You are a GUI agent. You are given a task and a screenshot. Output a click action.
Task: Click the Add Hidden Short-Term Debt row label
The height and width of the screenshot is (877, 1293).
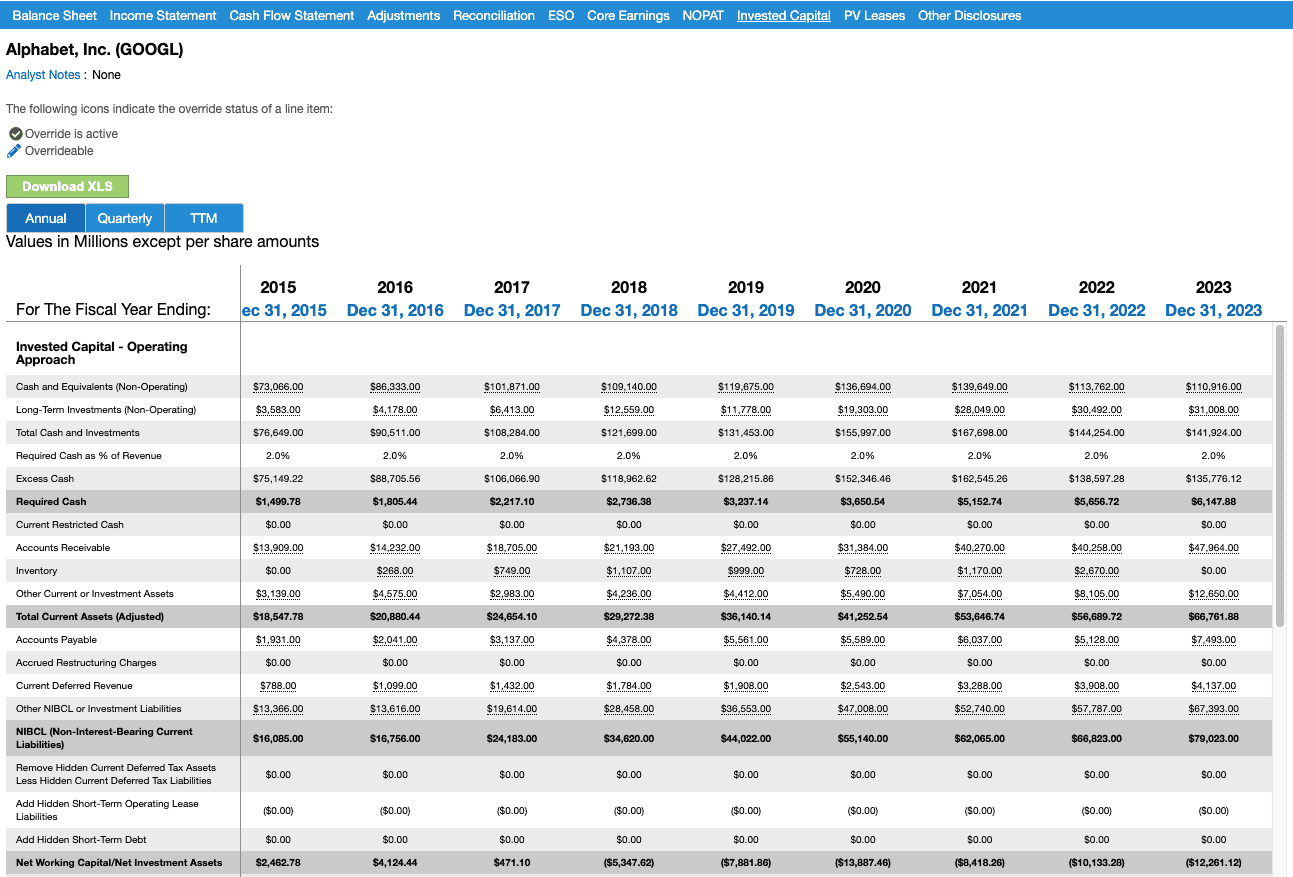[82, 840]
